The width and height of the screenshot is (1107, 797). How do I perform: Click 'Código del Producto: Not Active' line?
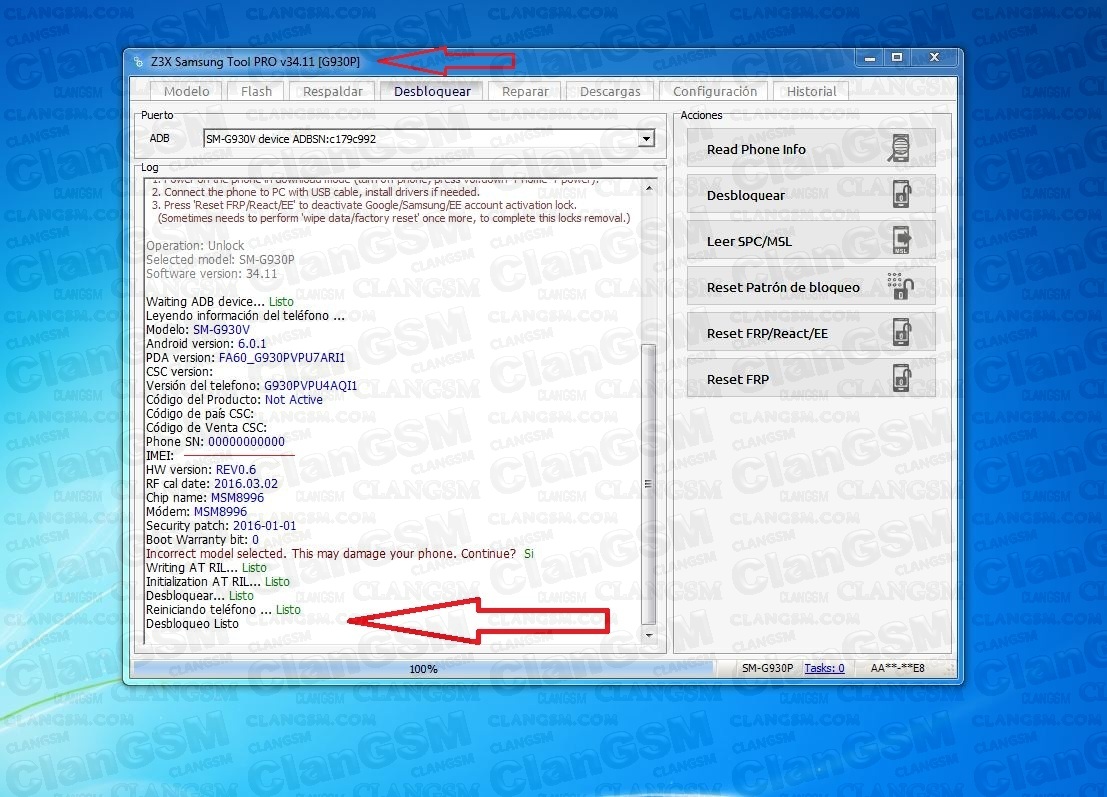coord(234,400)
